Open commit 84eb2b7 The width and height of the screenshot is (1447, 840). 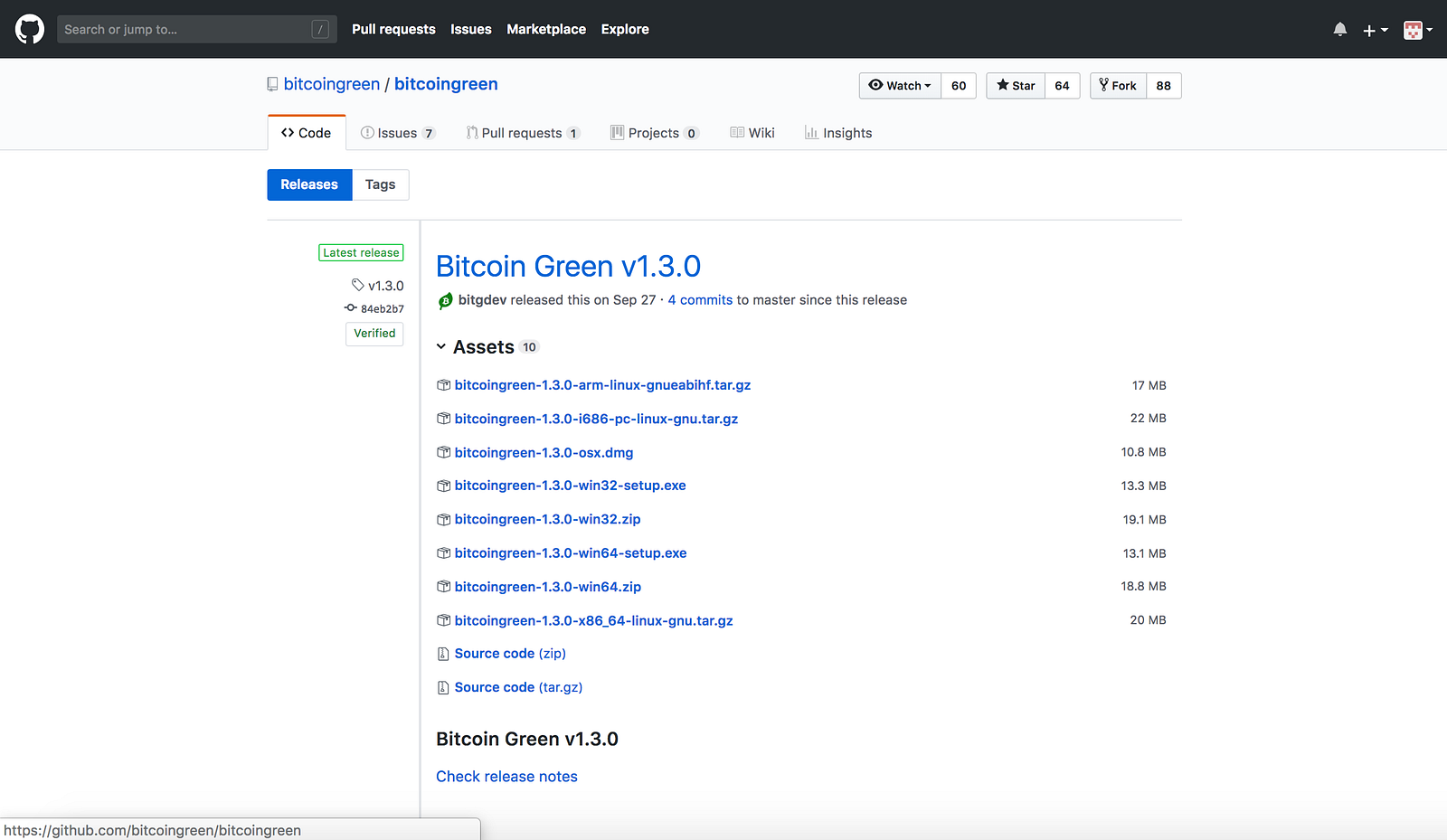[x=374, y=308]
